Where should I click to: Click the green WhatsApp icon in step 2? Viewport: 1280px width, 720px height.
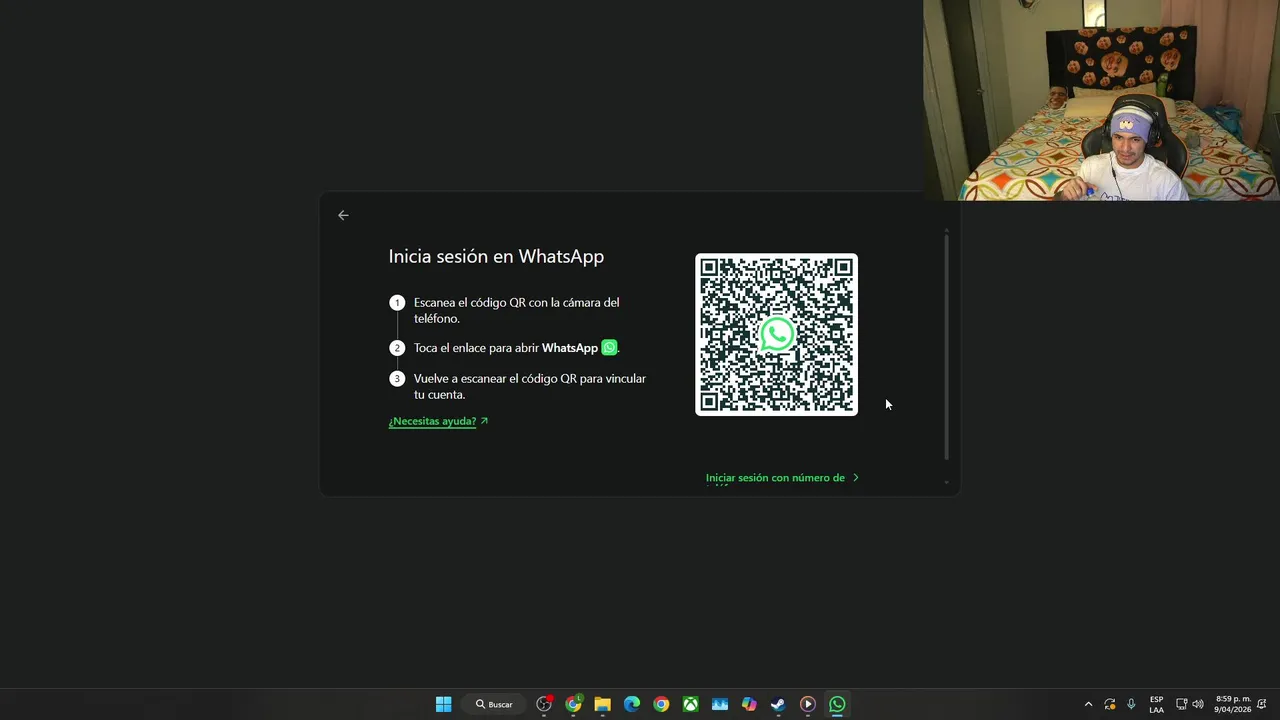pos(609,348)
